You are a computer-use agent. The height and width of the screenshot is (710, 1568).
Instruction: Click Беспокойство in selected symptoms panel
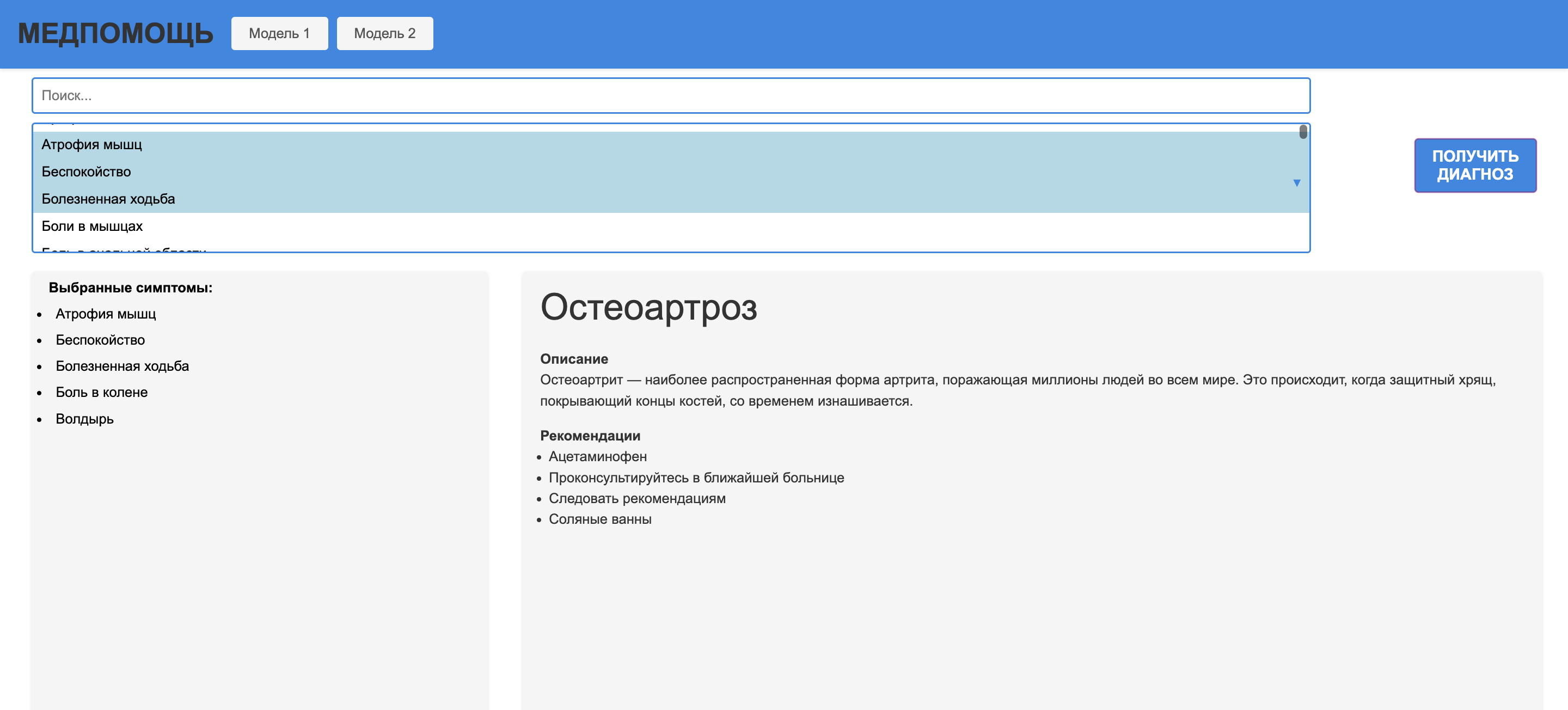pyautogui.click(x=101, y=340)
